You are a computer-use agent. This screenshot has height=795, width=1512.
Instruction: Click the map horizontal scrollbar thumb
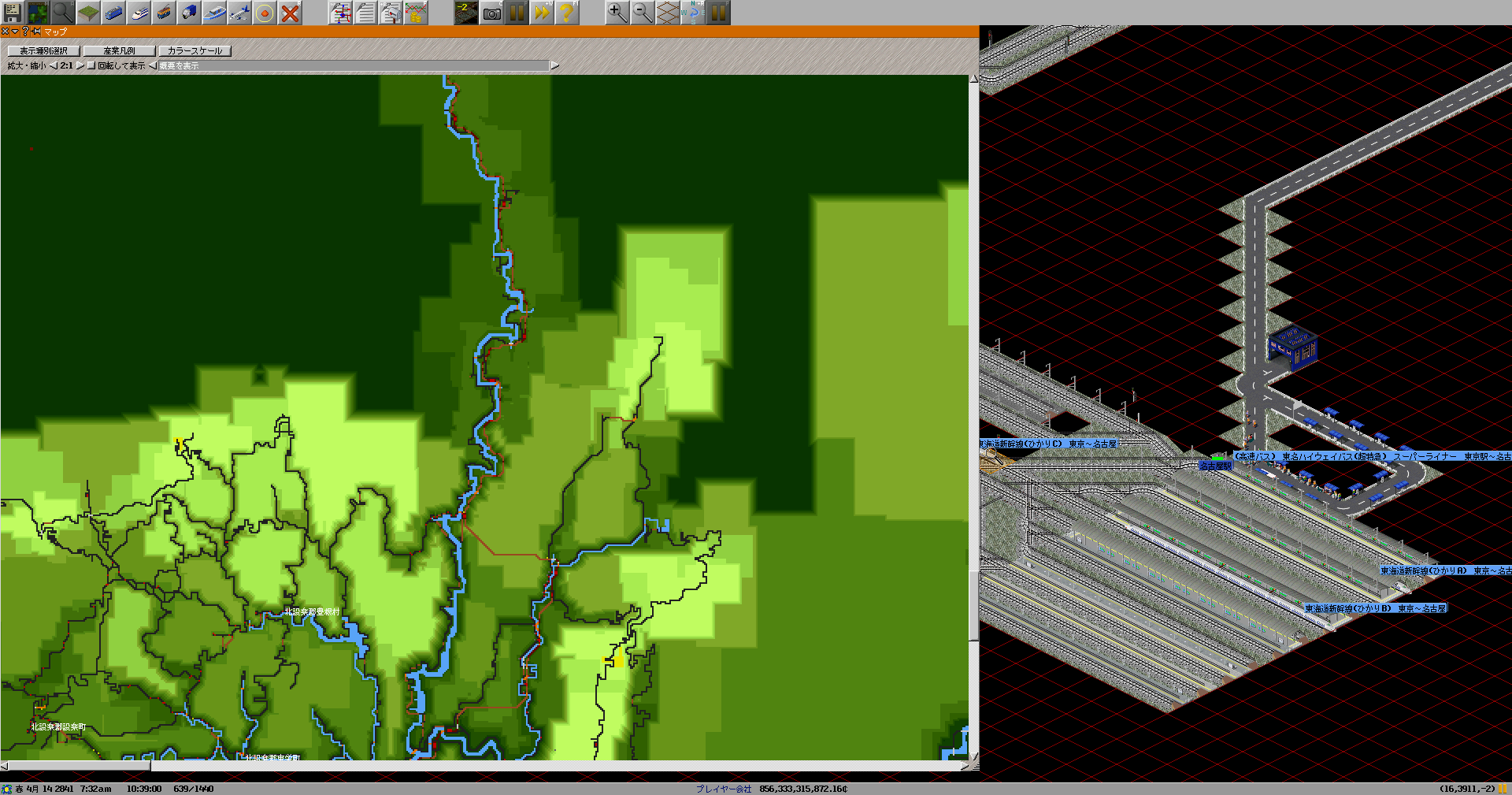tap(80, 765)
